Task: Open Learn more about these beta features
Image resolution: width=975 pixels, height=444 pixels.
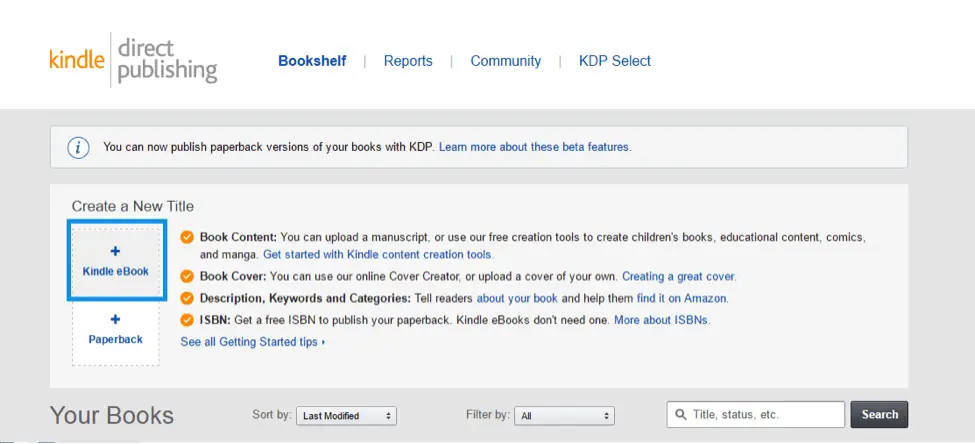Action: pyautogui.click(x=535, y=147)
